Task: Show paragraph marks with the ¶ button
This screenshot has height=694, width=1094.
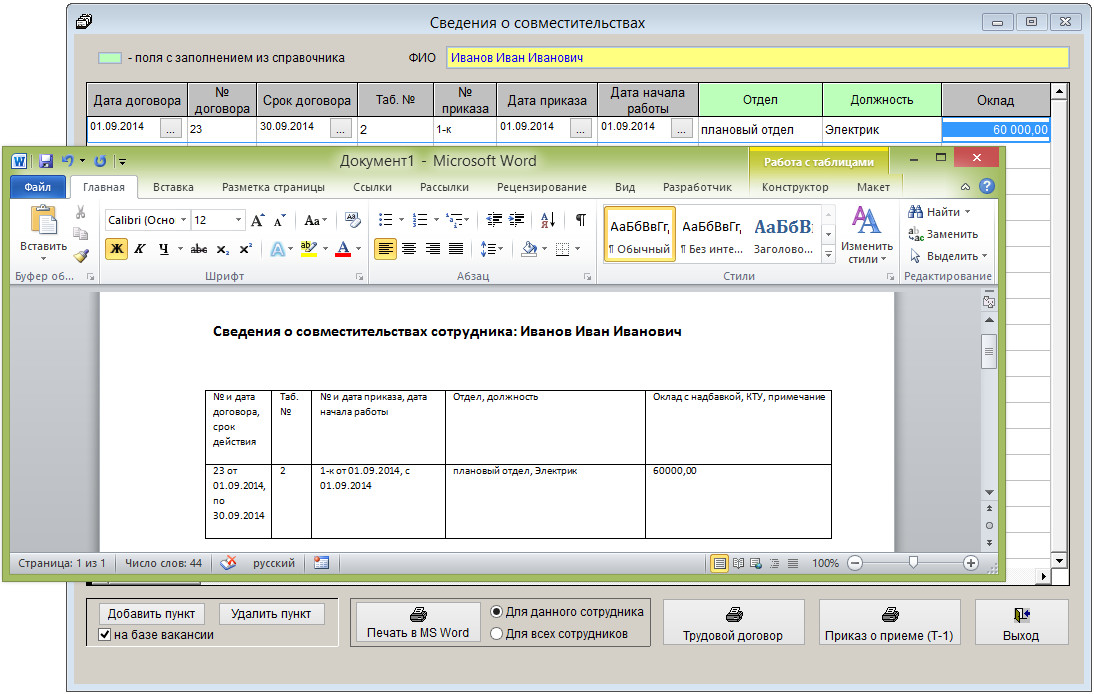Action: (x=580, y=220)
